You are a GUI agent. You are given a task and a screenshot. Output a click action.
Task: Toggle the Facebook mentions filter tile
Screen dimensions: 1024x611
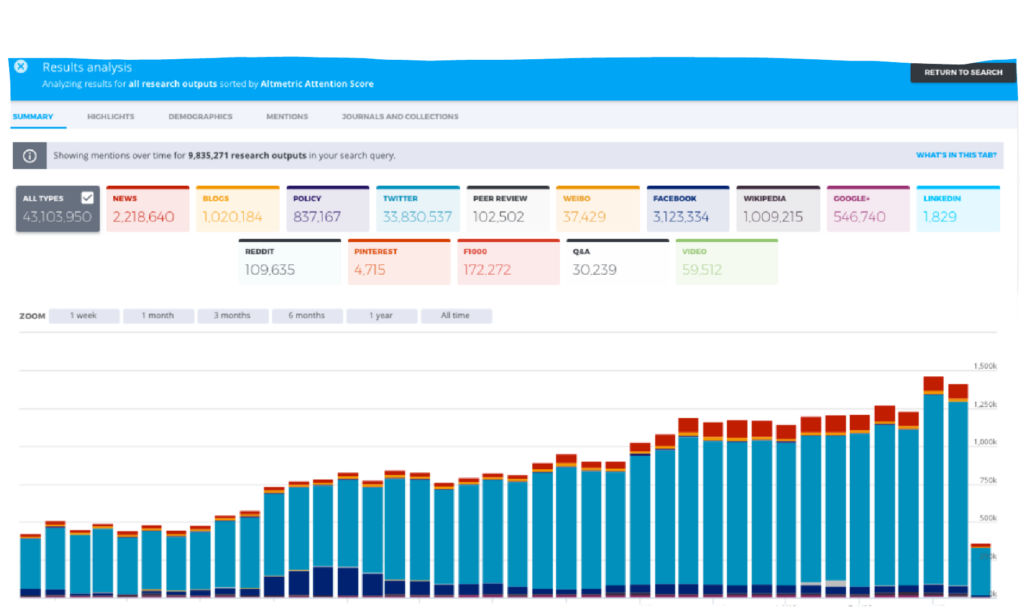click(x=688, y=209)
